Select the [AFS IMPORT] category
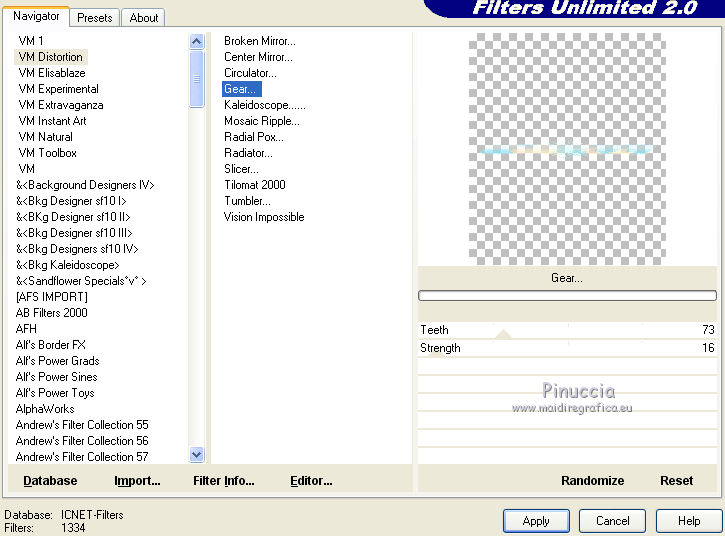 (51, 297)
